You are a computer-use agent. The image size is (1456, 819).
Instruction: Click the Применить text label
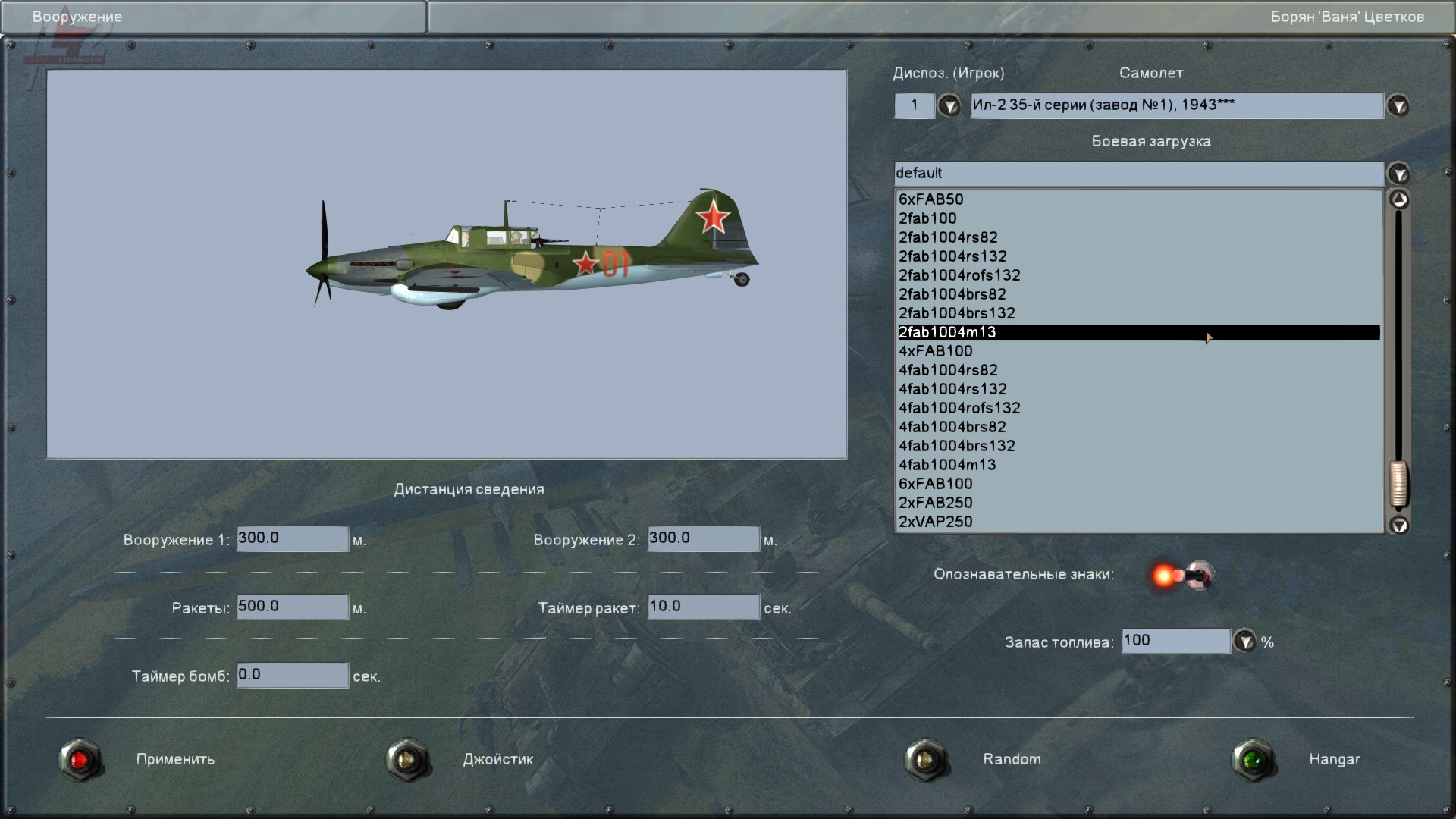175,759
